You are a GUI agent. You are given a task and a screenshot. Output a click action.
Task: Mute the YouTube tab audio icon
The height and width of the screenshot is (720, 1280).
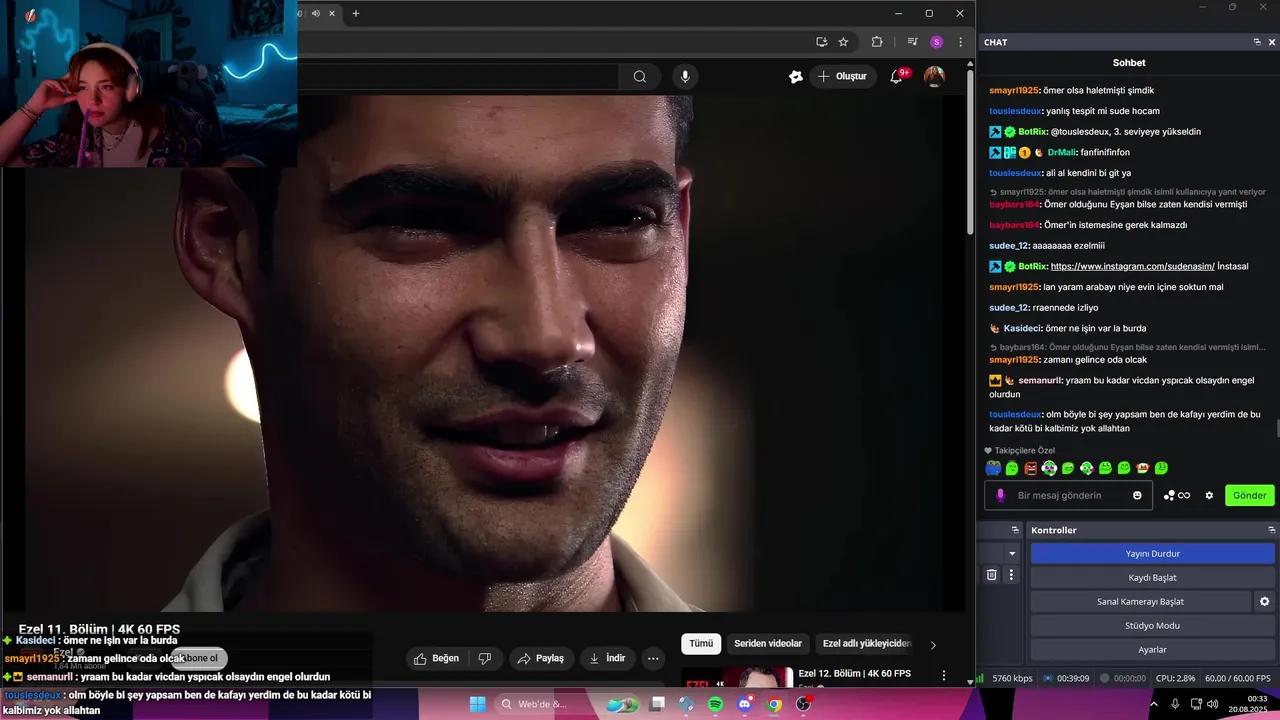(315, 13)
